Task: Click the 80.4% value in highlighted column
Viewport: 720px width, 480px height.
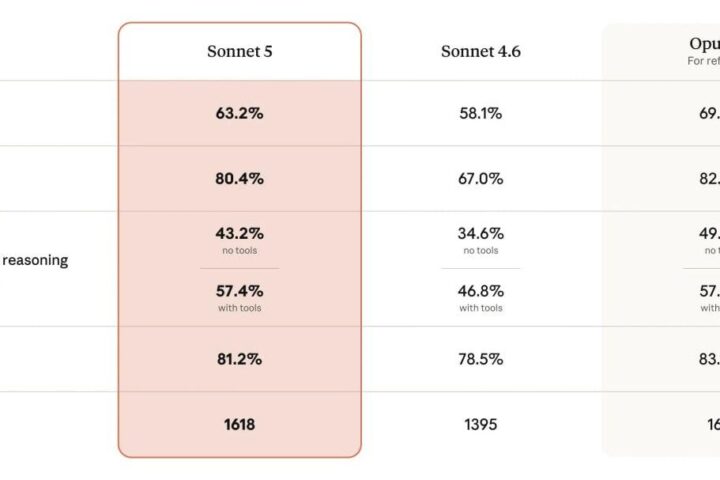Action: [x=240, y=178]
